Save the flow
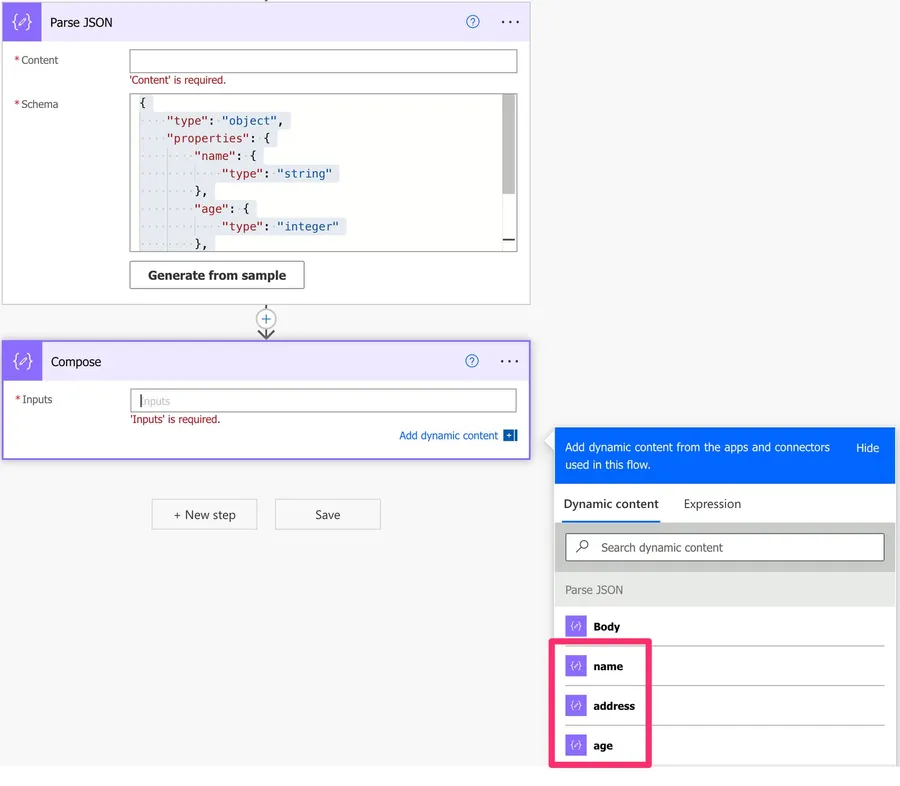 (x=328, y=515)
